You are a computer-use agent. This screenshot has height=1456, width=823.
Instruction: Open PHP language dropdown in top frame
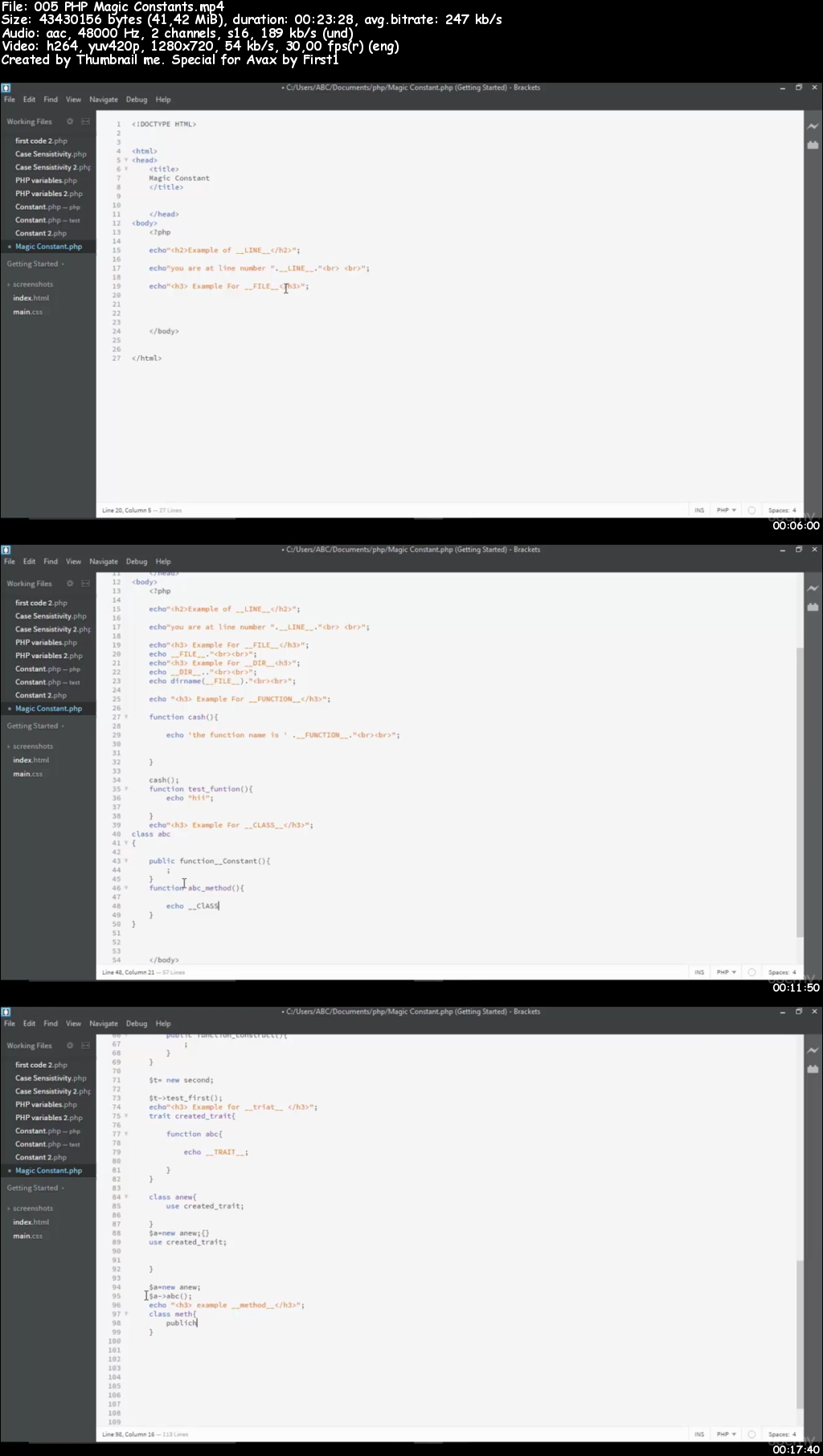[x=727, y=510]
